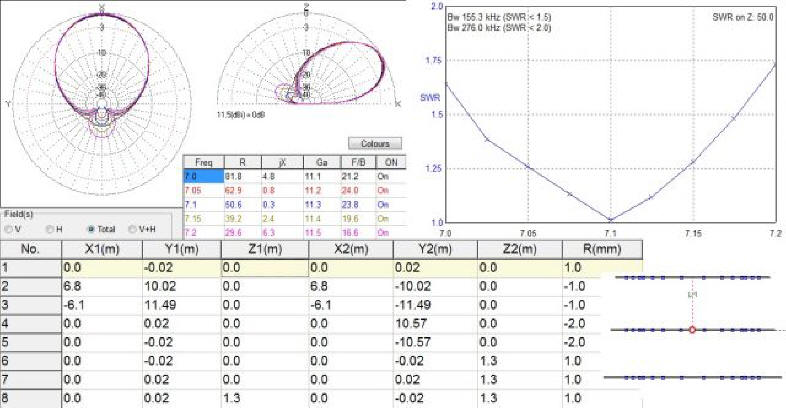The image size is (786, 408).
Task: Click the Ga column header
Action: coord(322,162)
